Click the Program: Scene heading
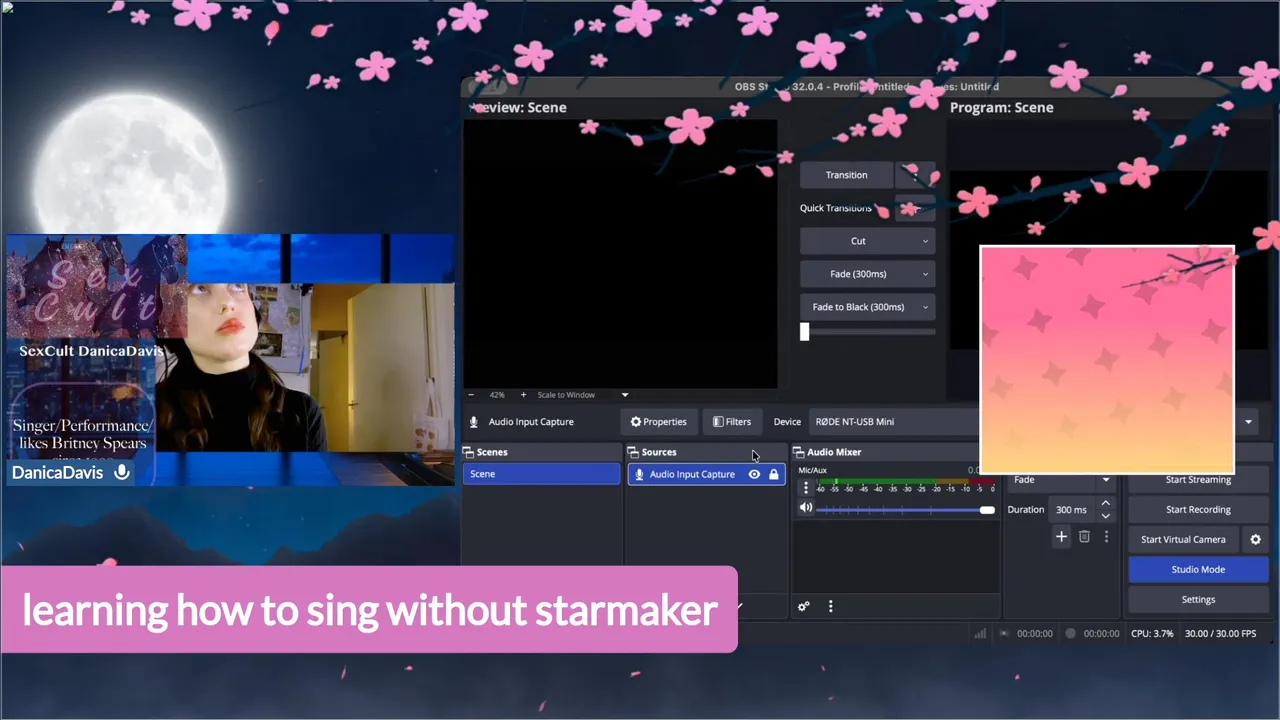The width and height of the screenshot is (1280, 720). (x=1001, y=108)
